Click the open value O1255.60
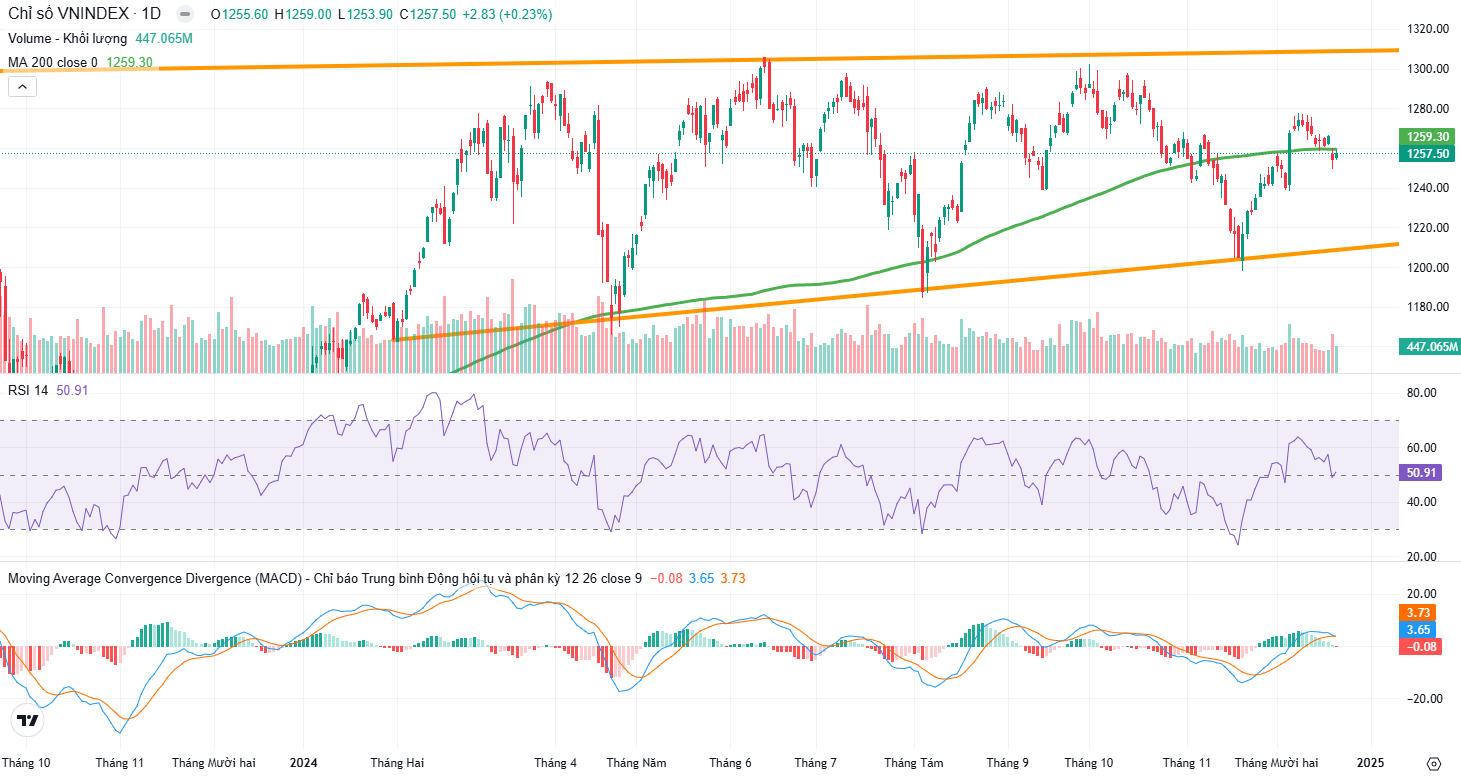1461x776 pixels. [x=239, y=14]
